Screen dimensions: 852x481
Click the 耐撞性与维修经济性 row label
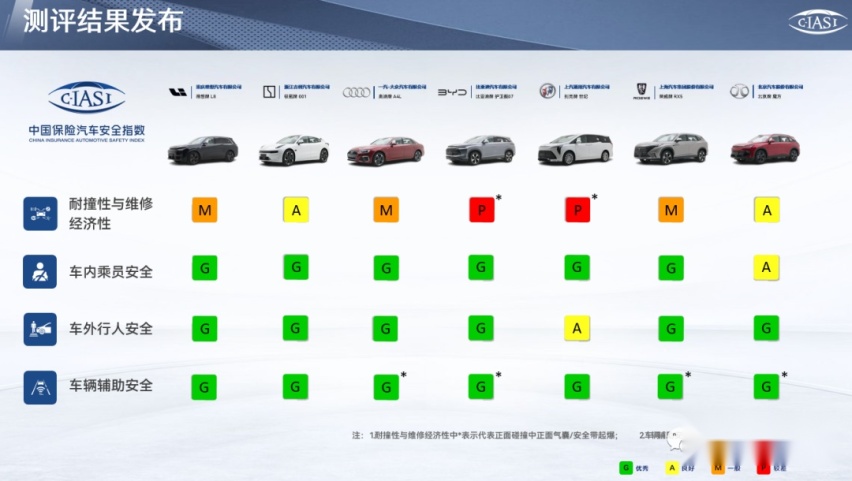click(111, 214)
